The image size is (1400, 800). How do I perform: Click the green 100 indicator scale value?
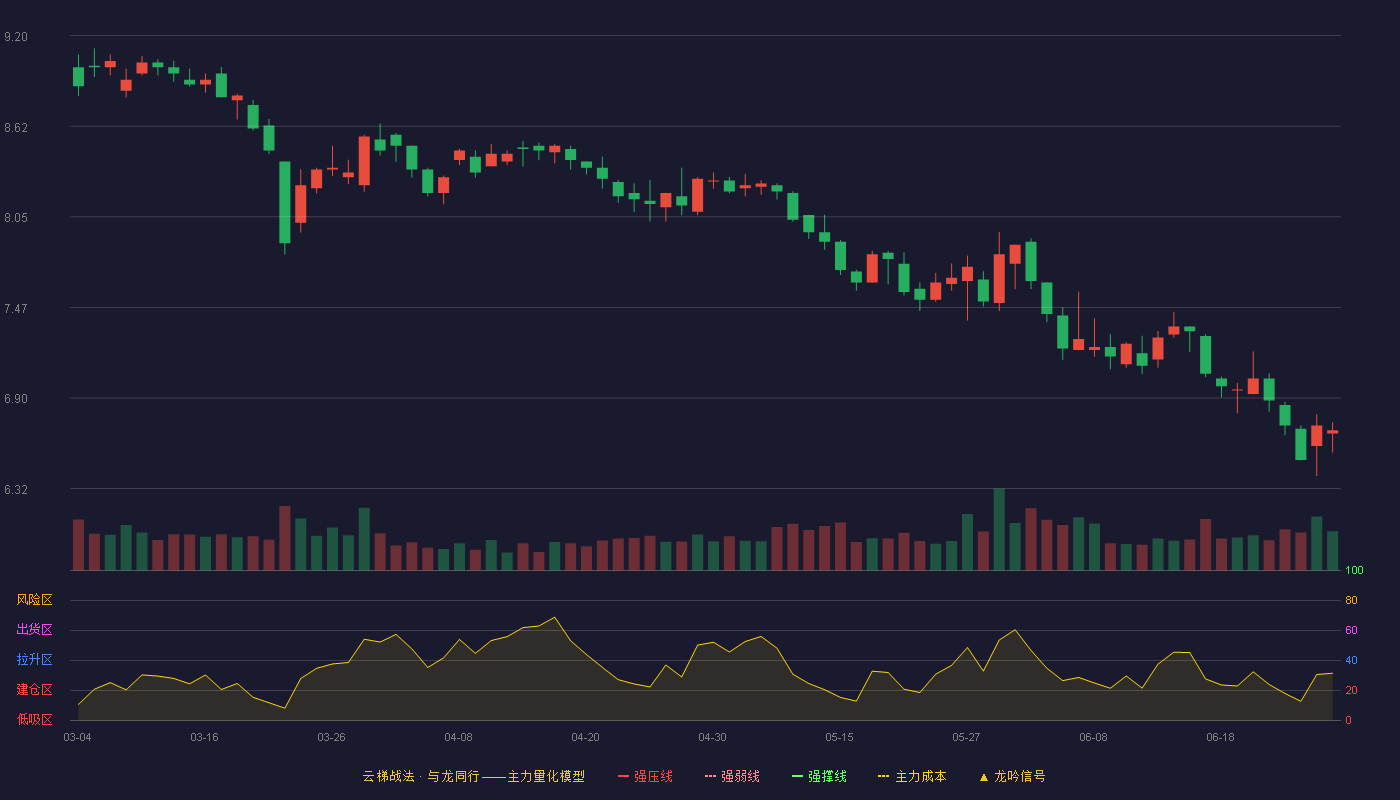coord(1354,571)
